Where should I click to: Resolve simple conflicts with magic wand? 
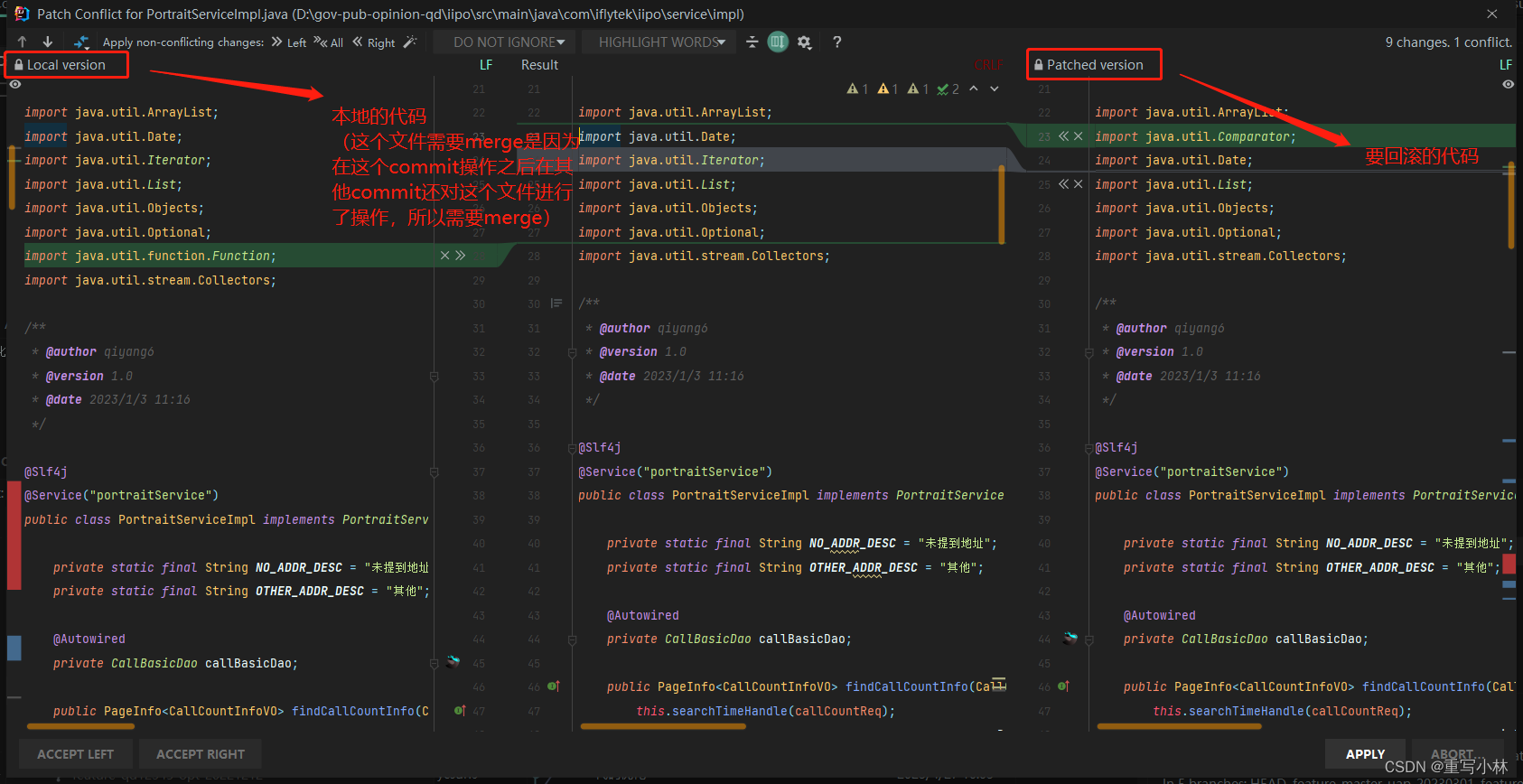(410, 42)
